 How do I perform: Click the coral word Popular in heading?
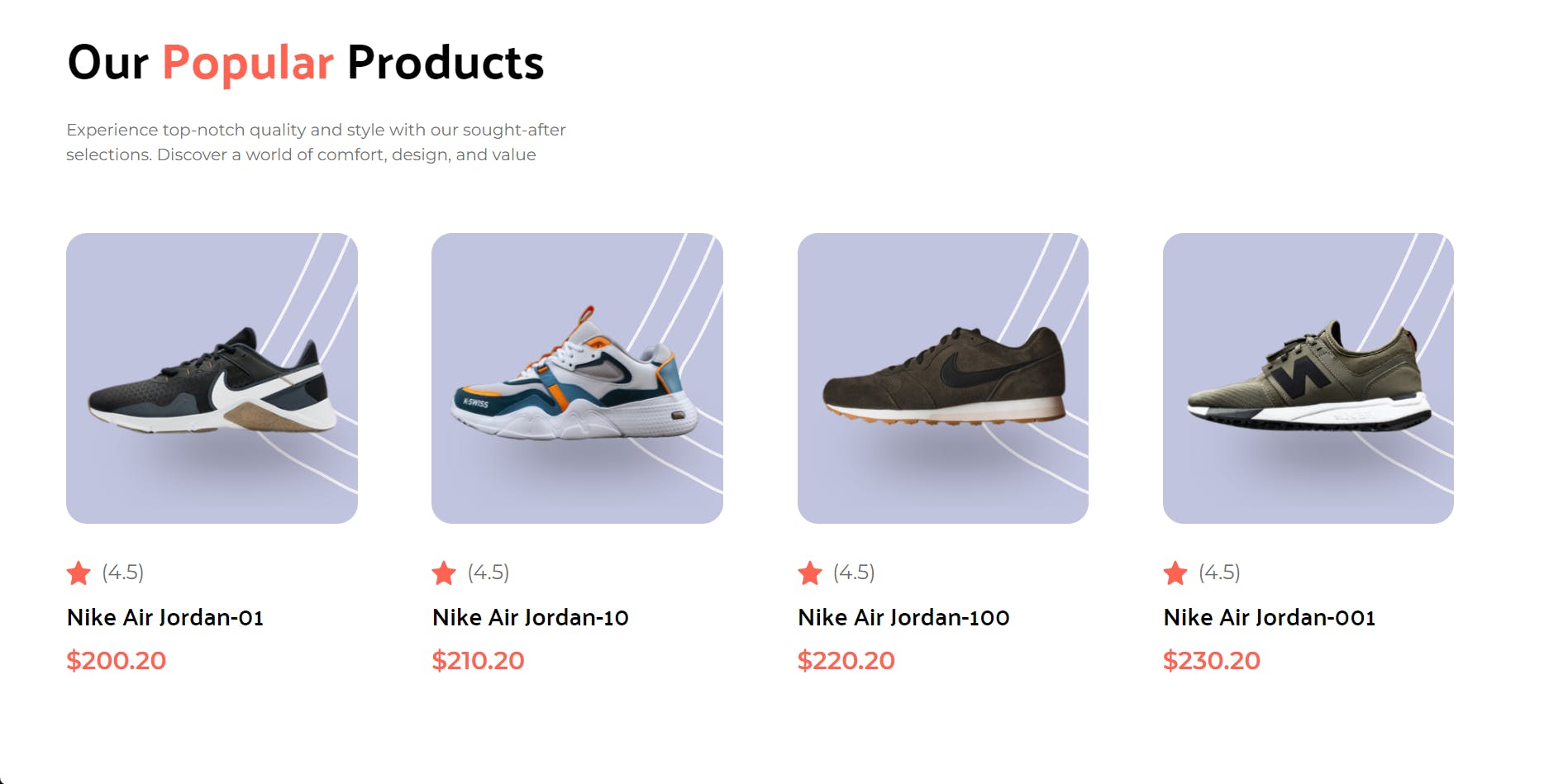[x=248, y=63]
